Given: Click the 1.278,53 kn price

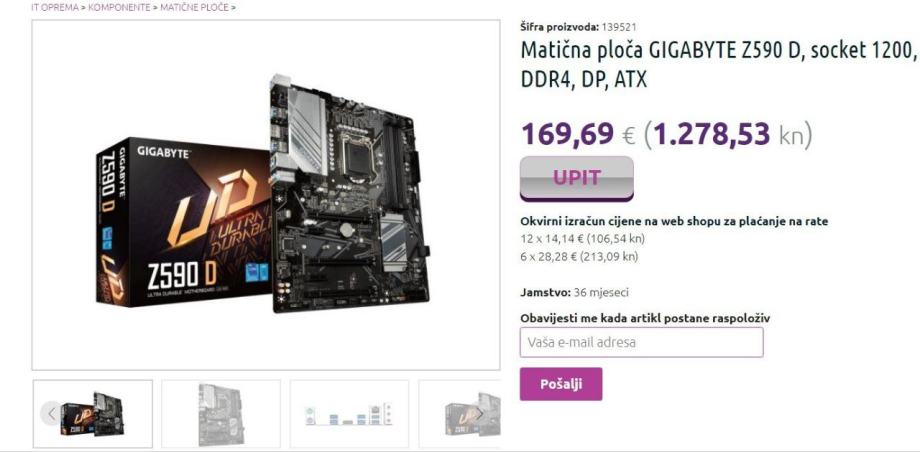Looking at the screenshot, I should 732,134.
